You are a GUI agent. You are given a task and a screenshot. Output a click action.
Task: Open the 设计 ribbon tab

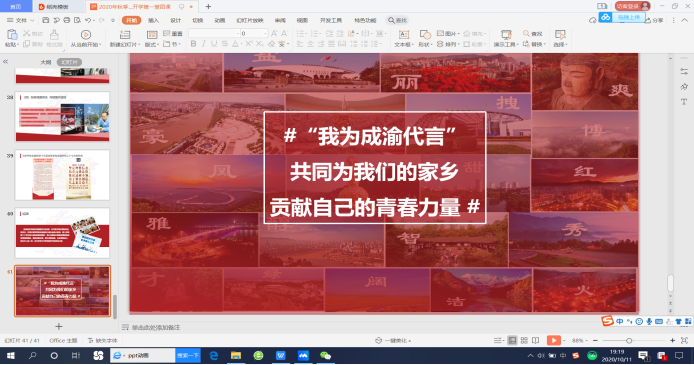pos(176,20)
